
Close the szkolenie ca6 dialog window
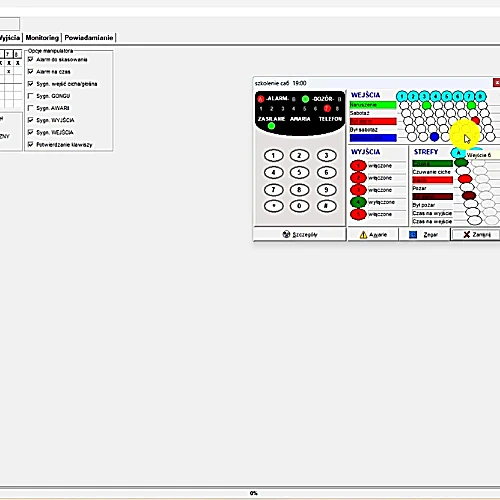pos(496,82)
